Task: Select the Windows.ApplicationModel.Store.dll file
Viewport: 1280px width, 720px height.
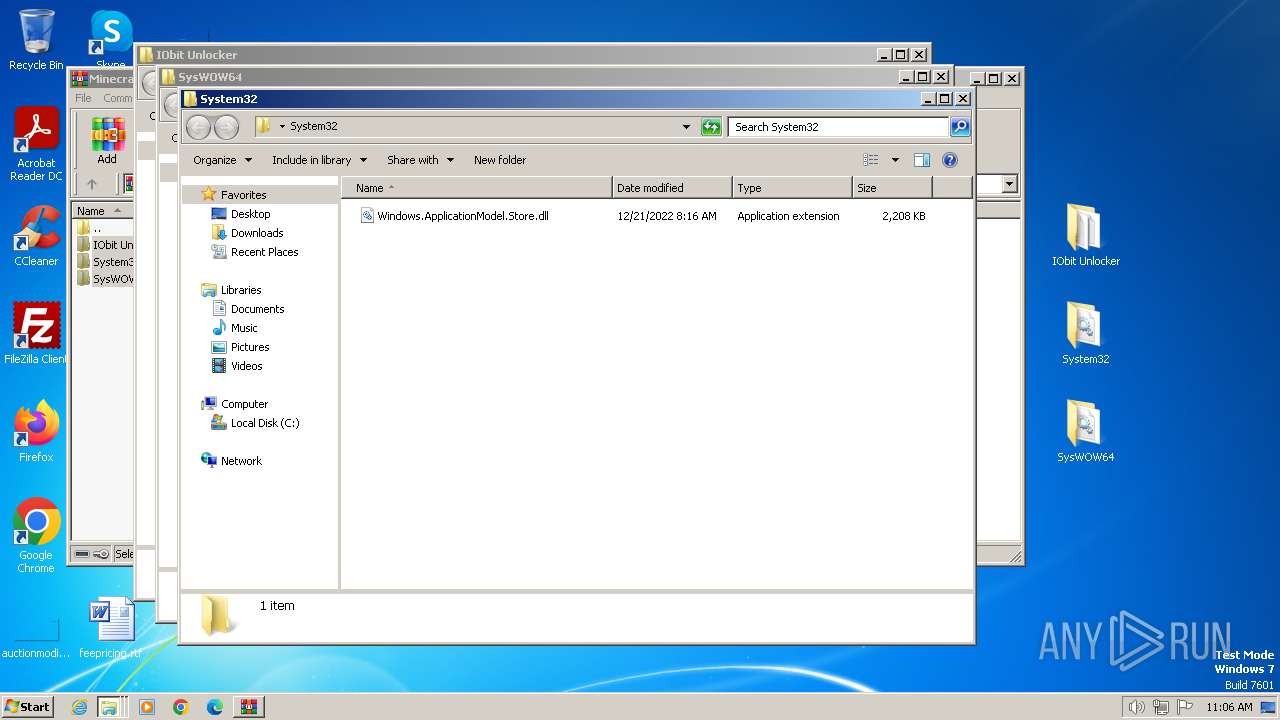Action: [463, 216]
